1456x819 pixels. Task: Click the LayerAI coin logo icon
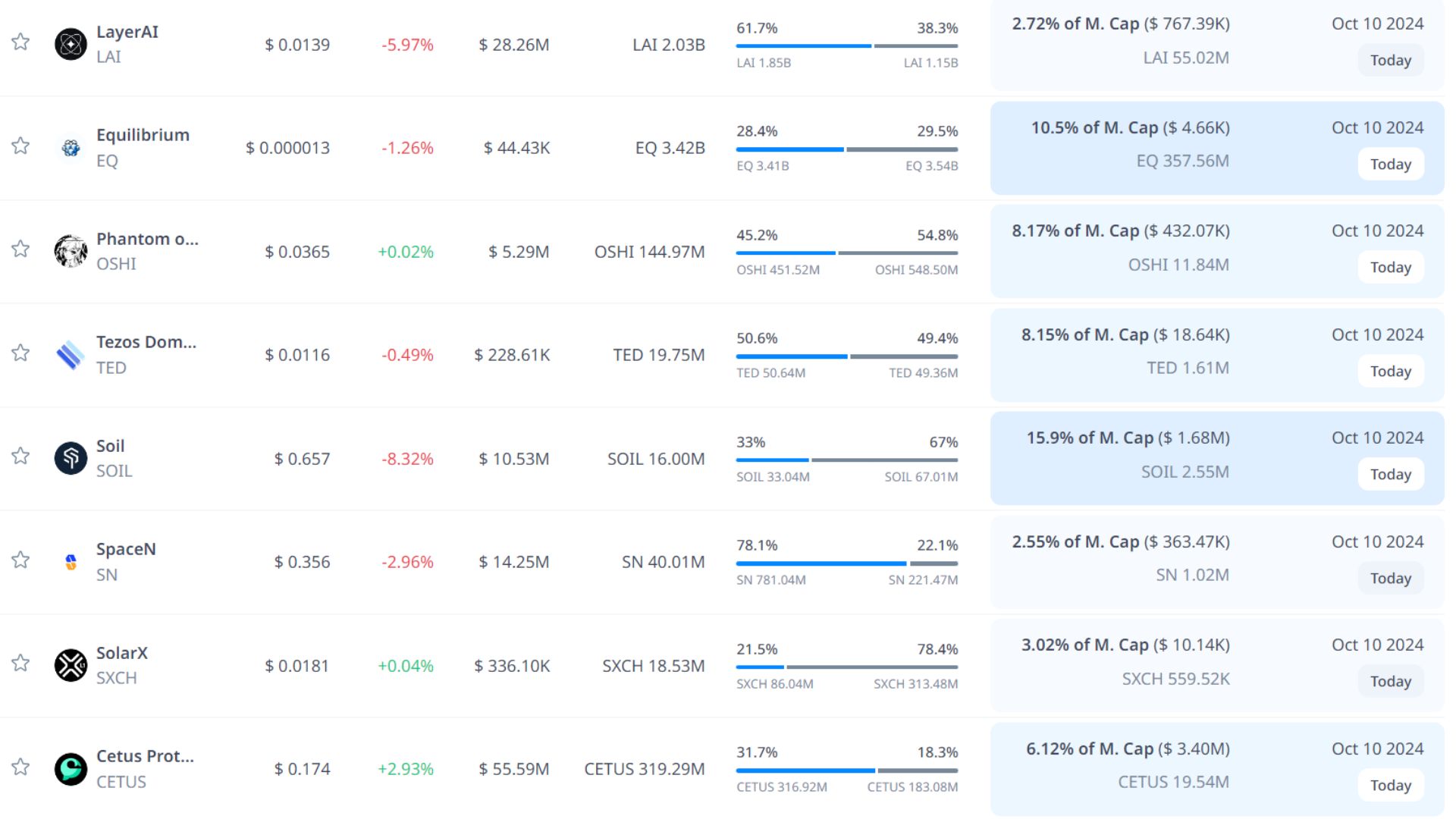(71, 44)
